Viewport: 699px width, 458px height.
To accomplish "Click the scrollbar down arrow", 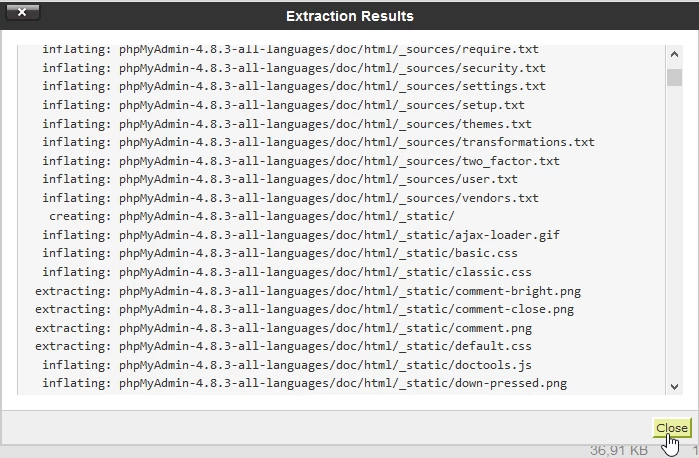I will click(x=674, y=385).
